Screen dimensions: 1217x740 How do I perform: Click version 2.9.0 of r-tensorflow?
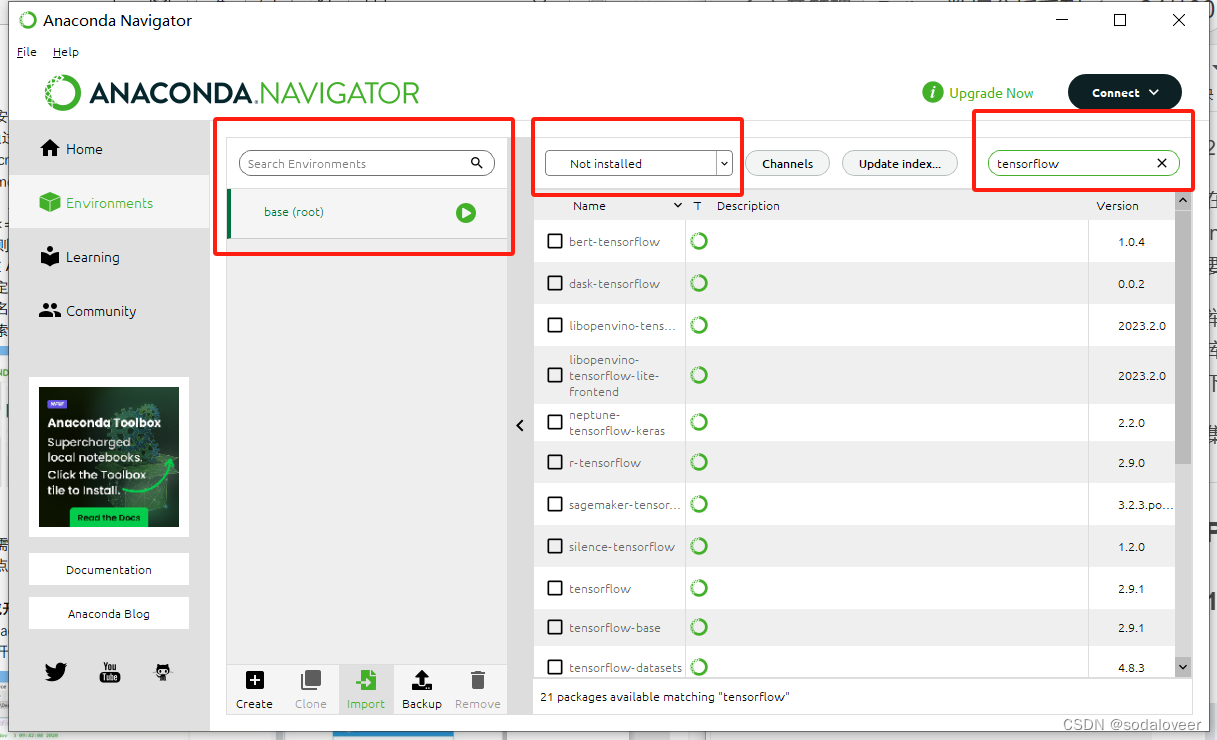tap(1132, 462)
